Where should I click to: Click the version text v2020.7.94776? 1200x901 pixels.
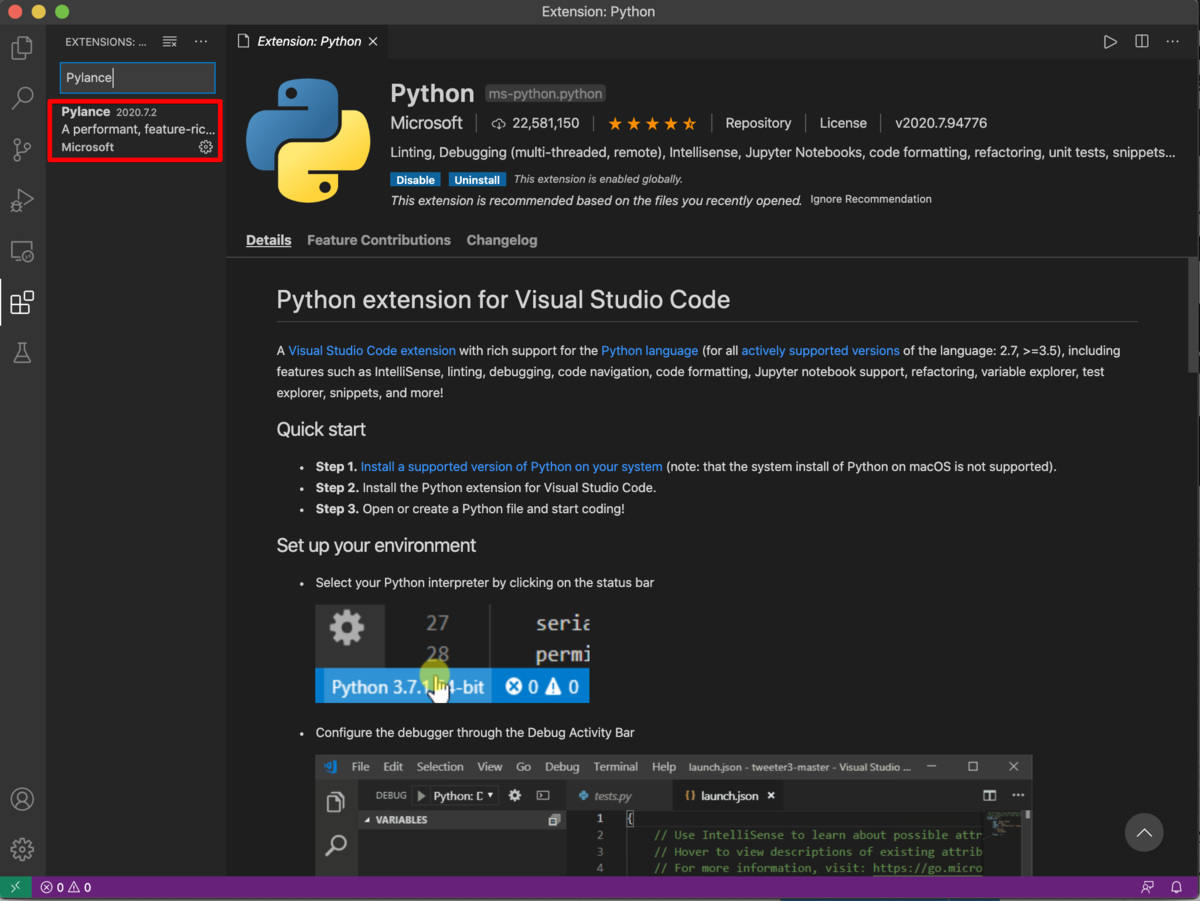pos(941,123)
